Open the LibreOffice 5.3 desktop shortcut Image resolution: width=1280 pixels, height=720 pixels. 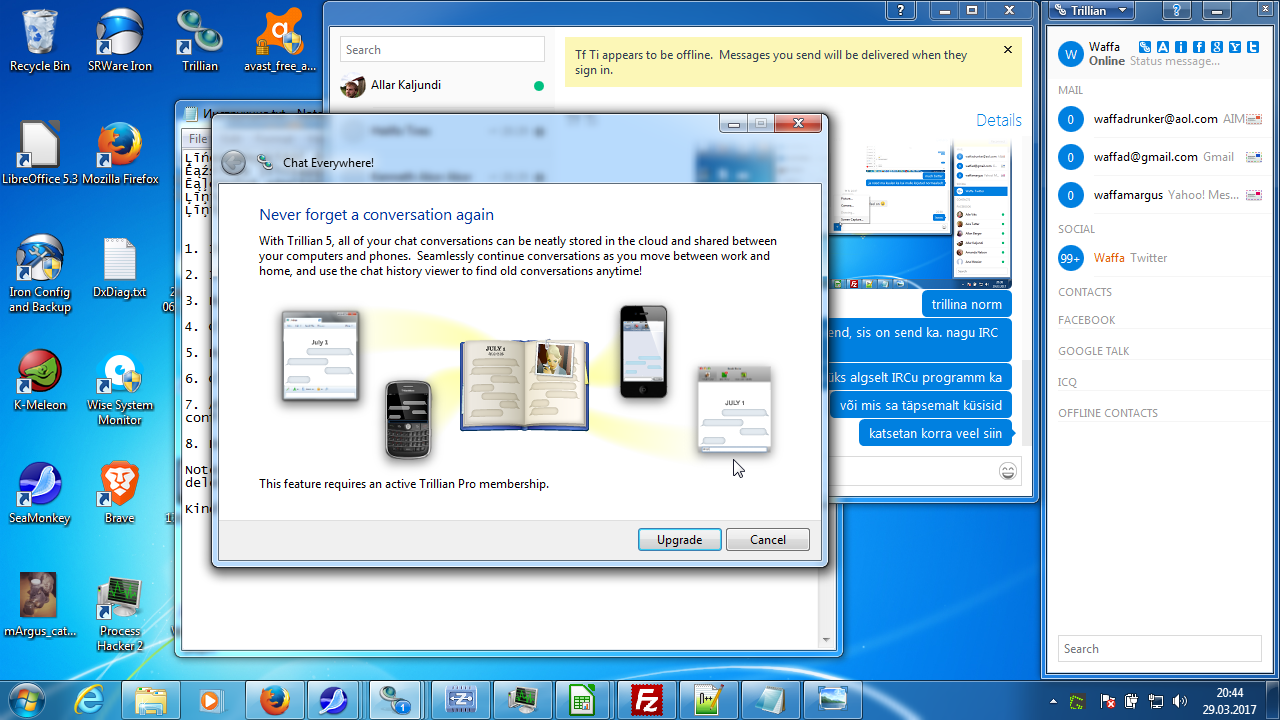[40, 153]
